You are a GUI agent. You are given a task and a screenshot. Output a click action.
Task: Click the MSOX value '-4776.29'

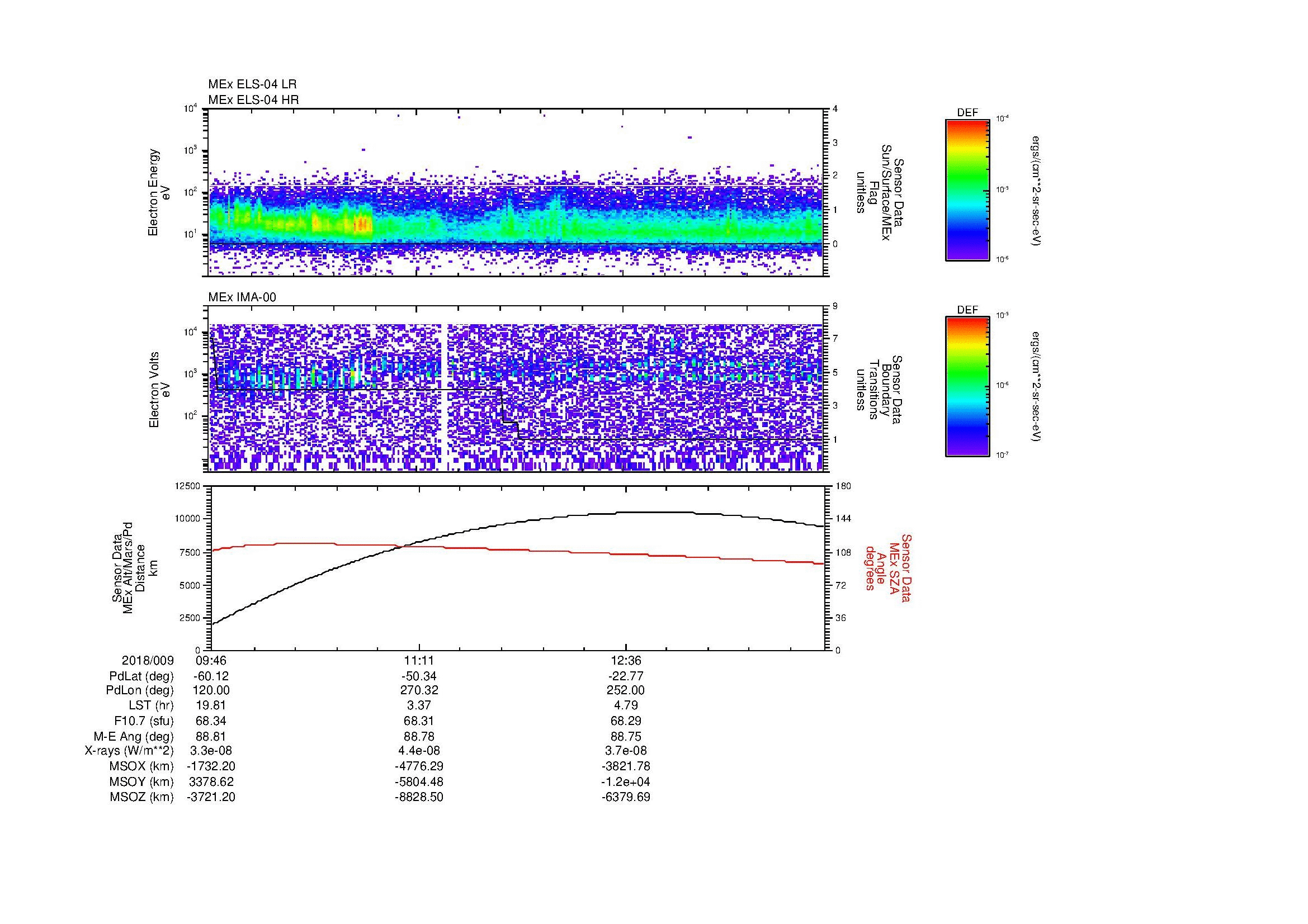419,766
